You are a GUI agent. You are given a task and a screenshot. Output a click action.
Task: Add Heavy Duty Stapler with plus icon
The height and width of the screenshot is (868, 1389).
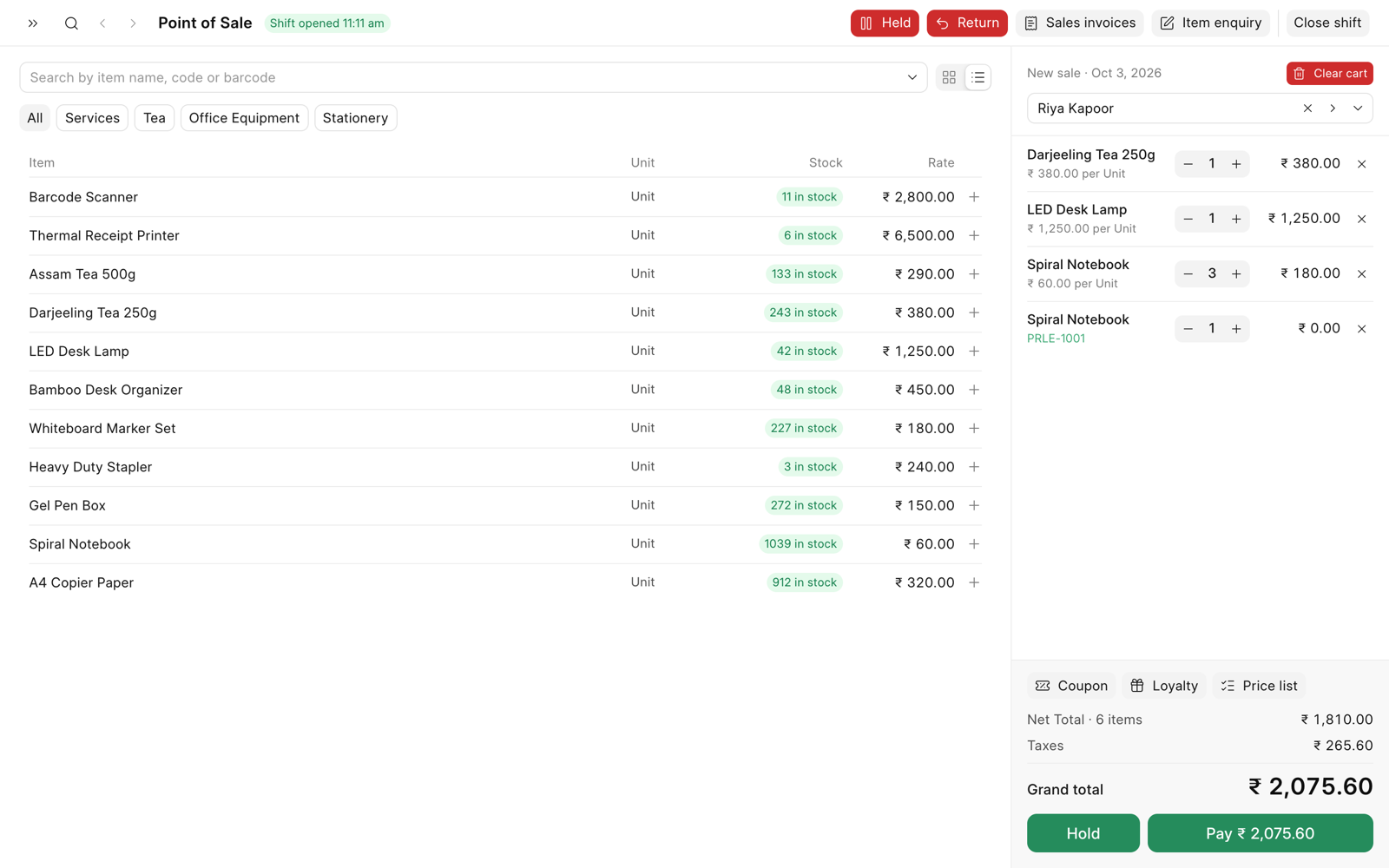click(x=974, y=467)
